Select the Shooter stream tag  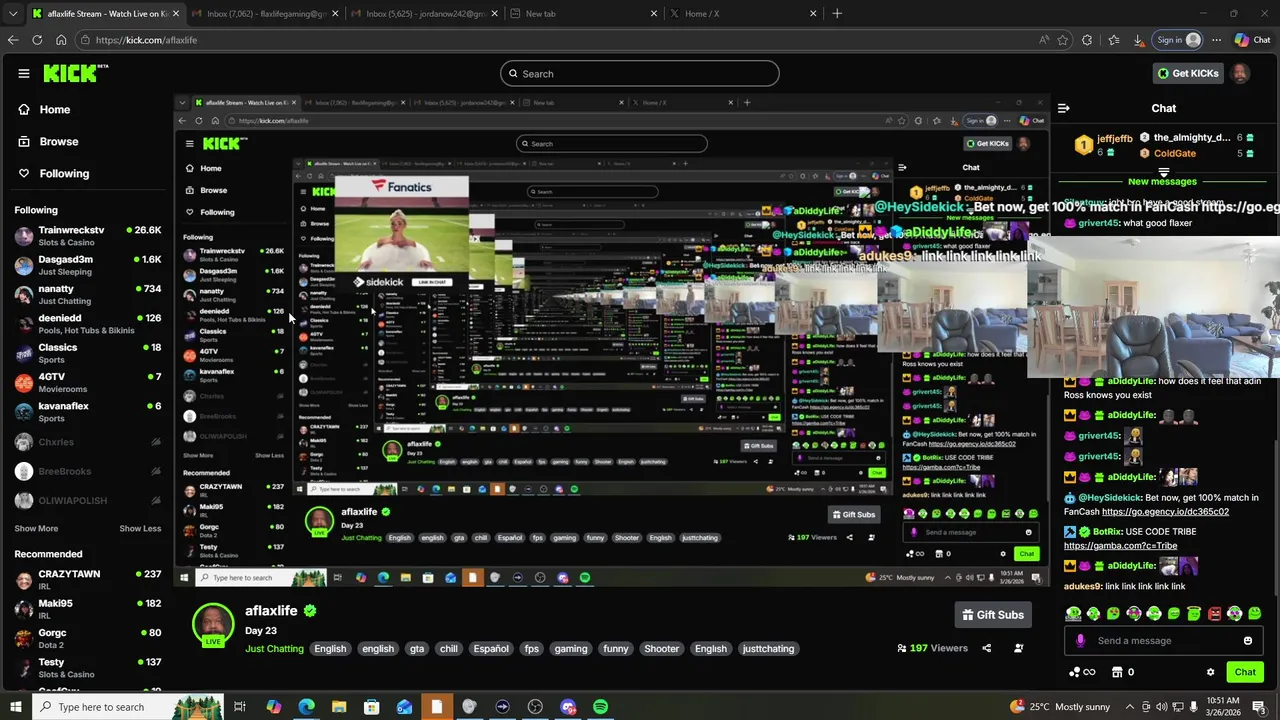[x=661, y=649]
